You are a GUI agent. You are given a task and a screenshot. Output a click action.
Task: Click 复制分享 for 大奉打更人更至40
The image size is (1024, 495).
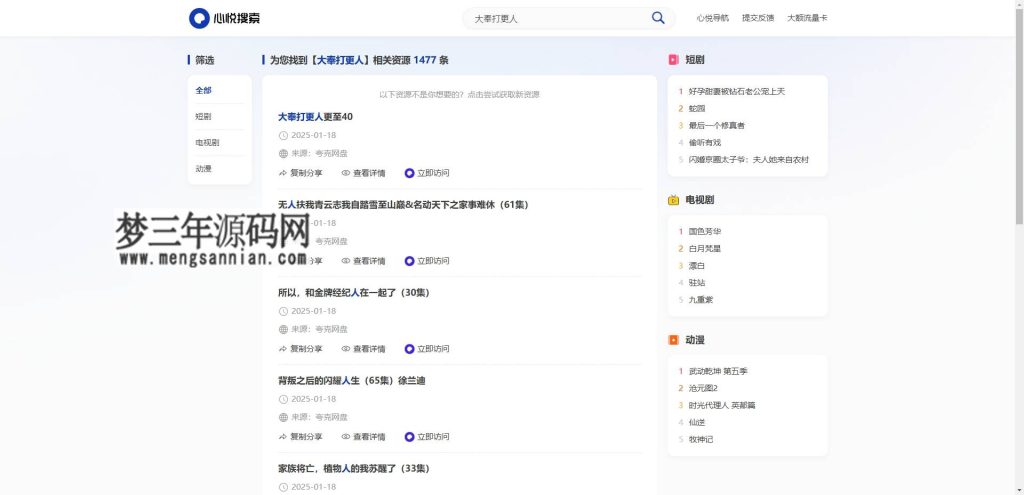pos(306,173)
